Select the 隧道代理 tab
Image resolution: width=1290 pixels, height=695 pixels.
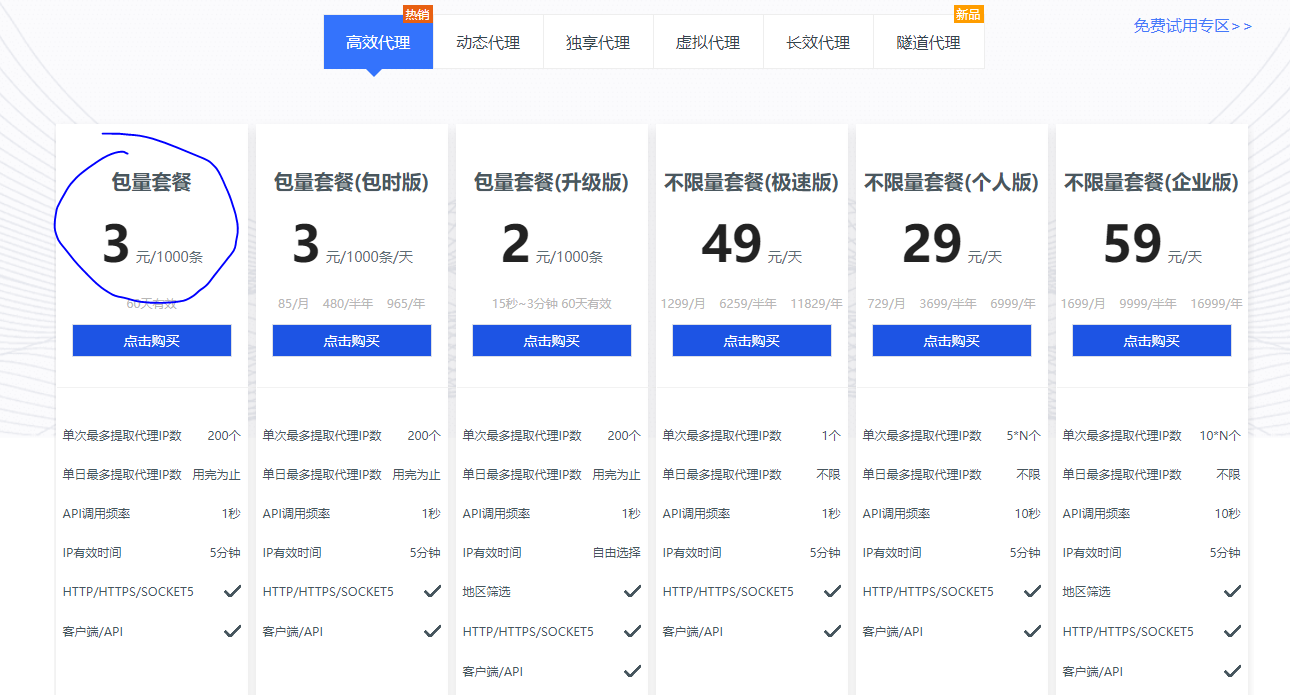(x=929, y=42)
